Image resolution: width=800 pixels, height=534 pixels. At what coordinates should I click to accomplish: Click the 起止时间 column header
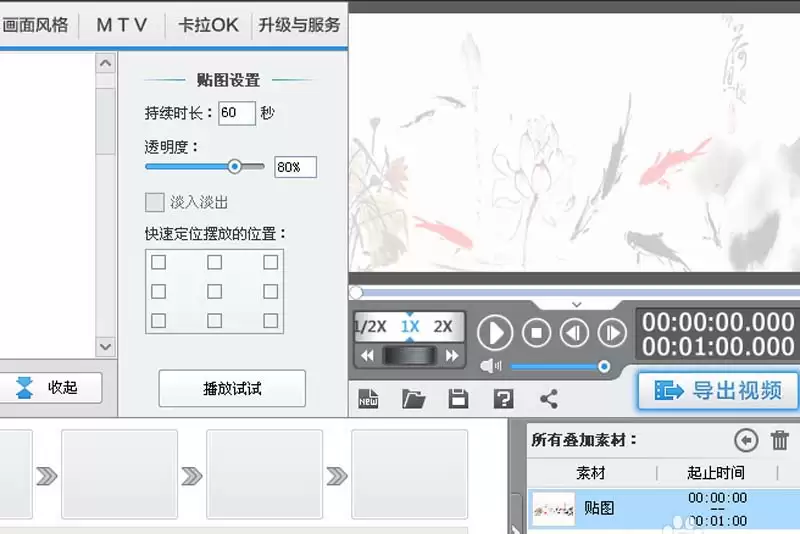point(716,473)
